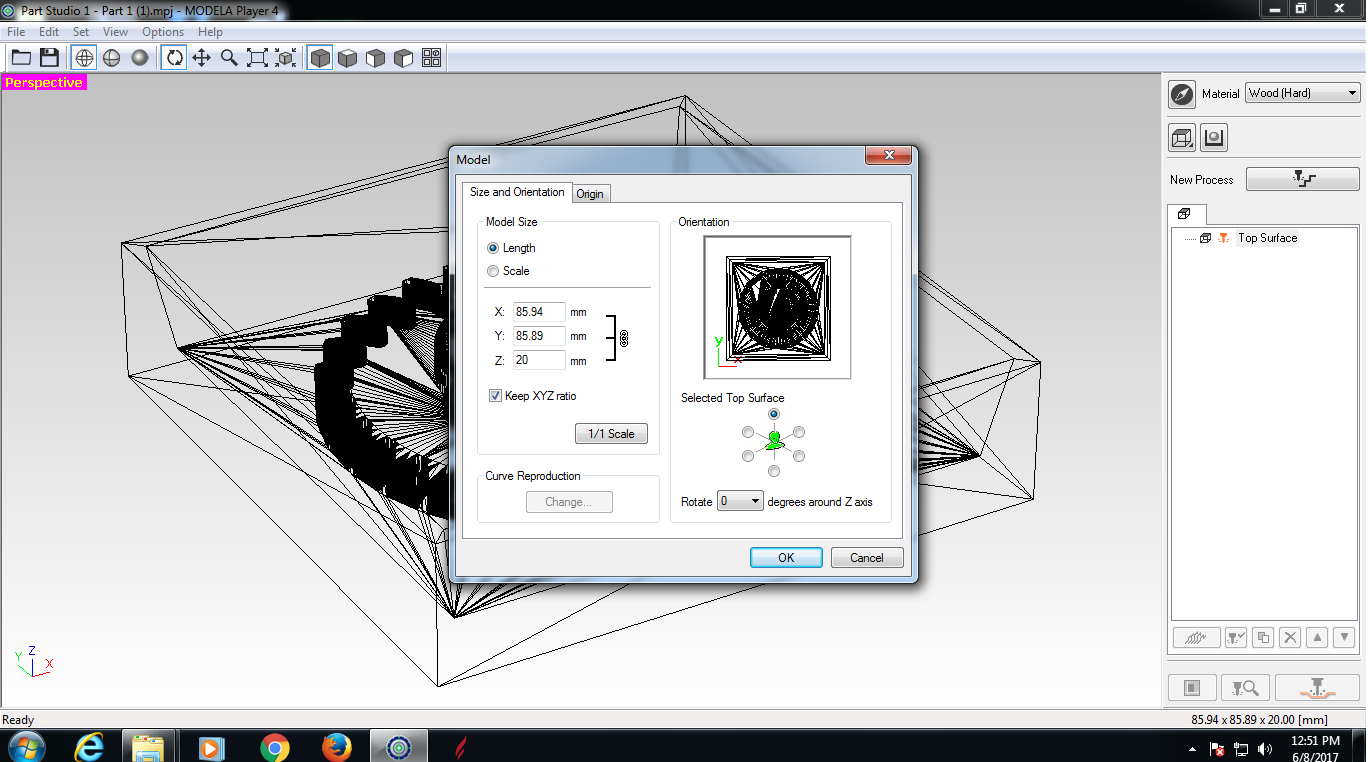The height and width of the screenshot is (762, 1368).
Task: Move the process down with the down arrow
Action: [1344, 637]
